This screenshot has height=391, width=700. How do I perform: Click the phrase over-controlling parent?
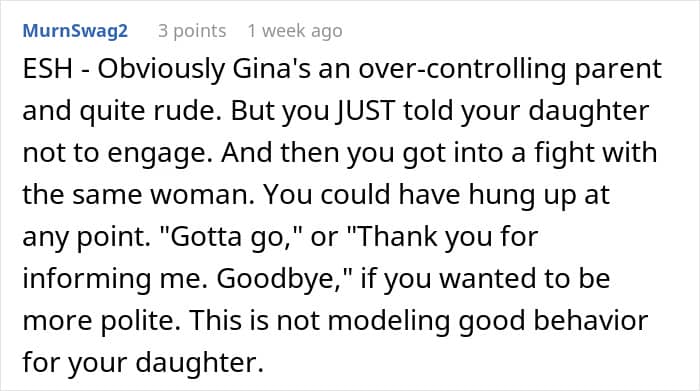point(510,70)
